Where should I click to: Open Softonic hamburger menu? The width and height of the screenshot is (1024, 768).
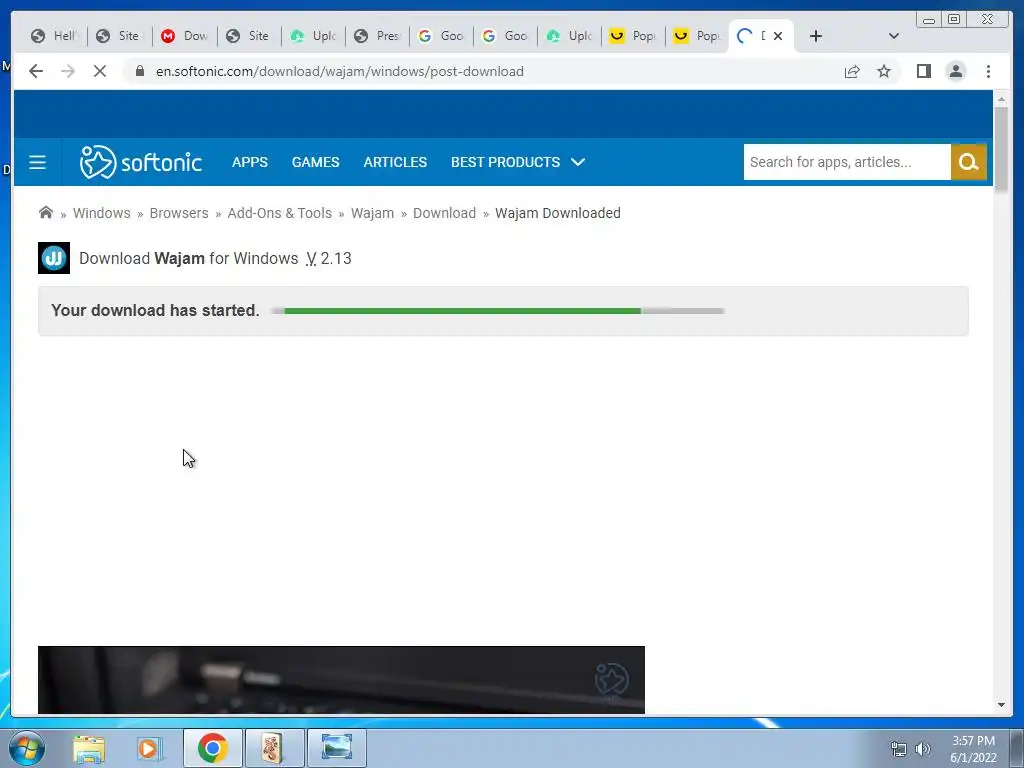tap(37, 162)
